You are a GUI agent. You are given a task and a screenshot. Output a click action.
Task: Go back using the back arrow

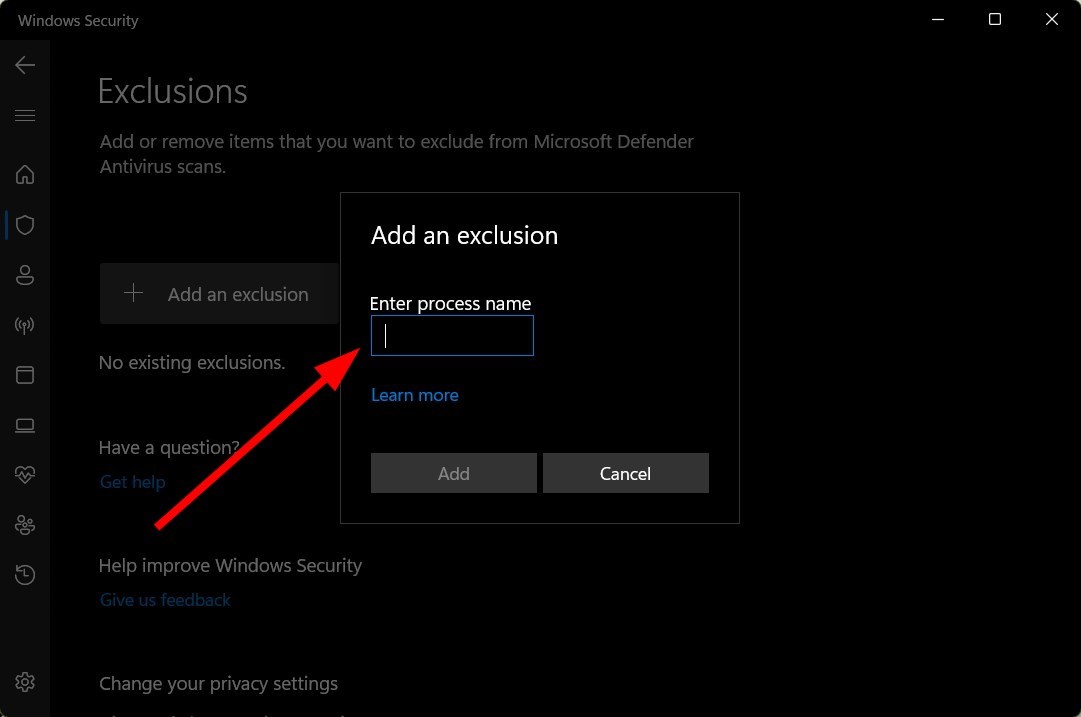coord(25,65)
